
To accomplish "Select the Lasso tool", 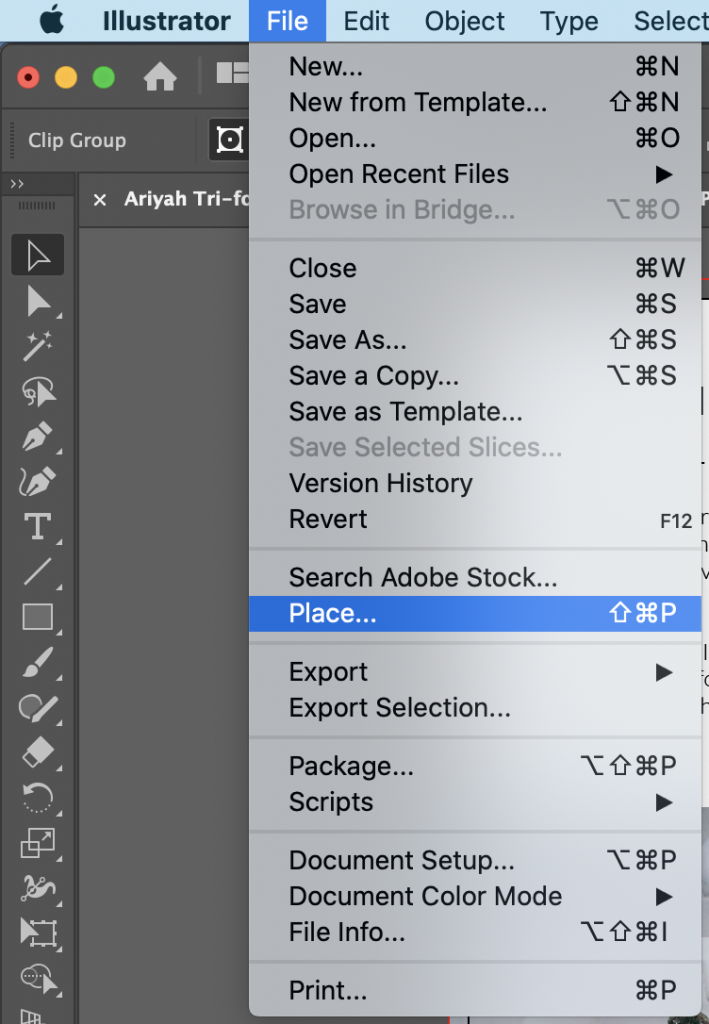I will pos(38,391).
